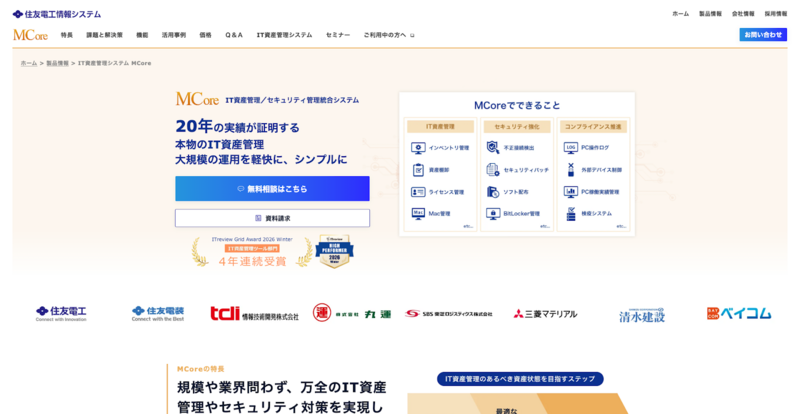
Task: Click the SBS東芝ロジスティクス logo
Action: click(448, 313)
